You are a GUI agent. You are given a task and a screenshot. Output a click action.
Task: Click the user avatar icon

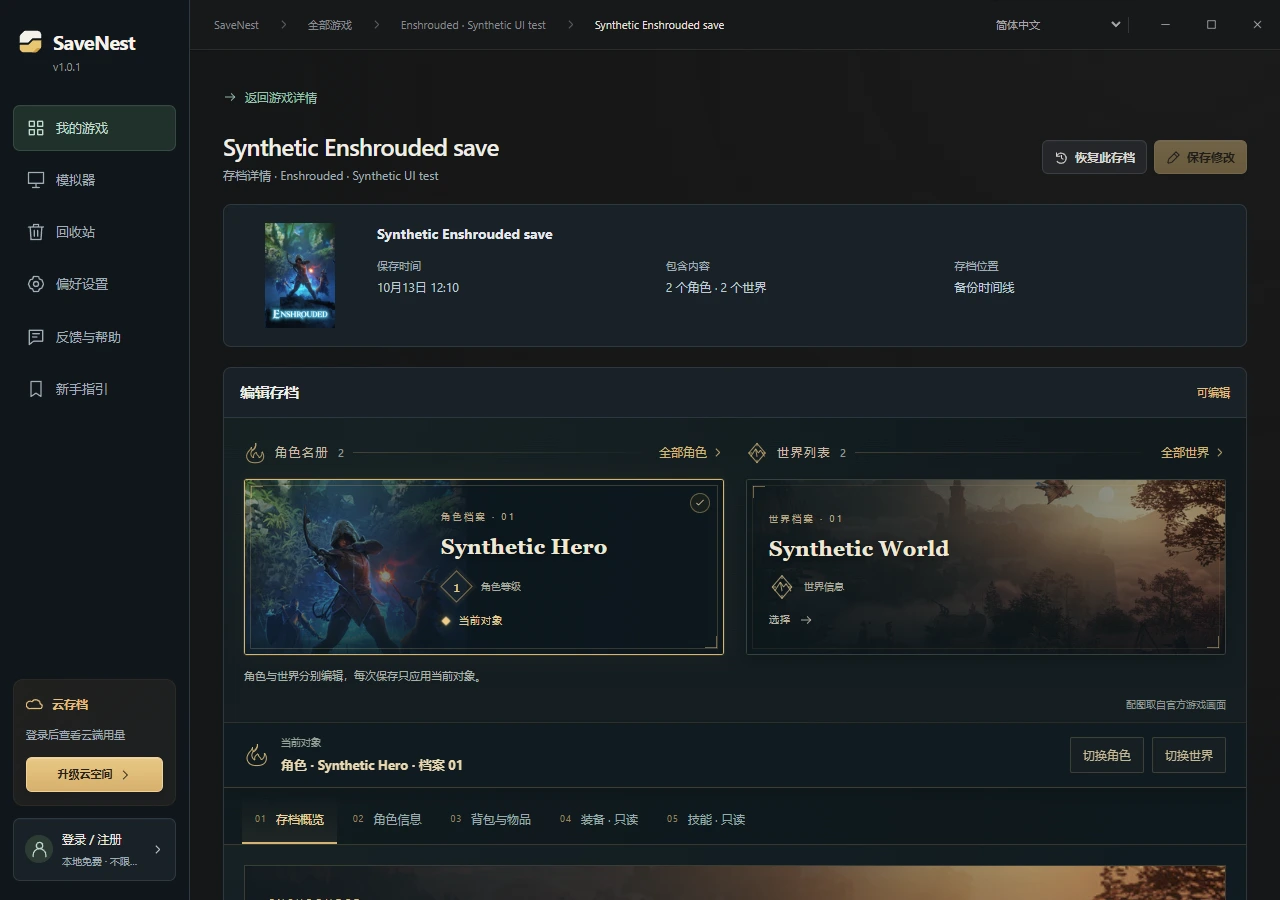[40, 849]
